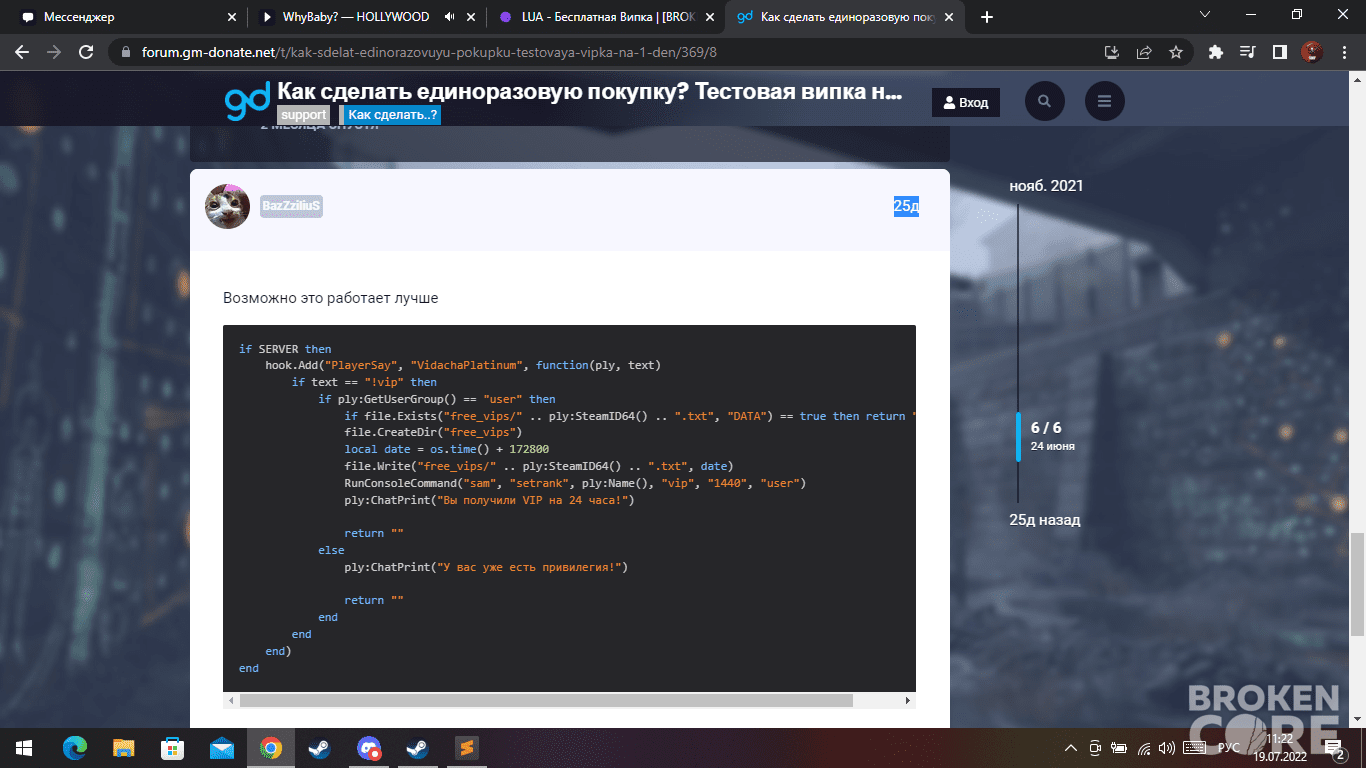Open BazZziliuS user profile link

(291, 206)
